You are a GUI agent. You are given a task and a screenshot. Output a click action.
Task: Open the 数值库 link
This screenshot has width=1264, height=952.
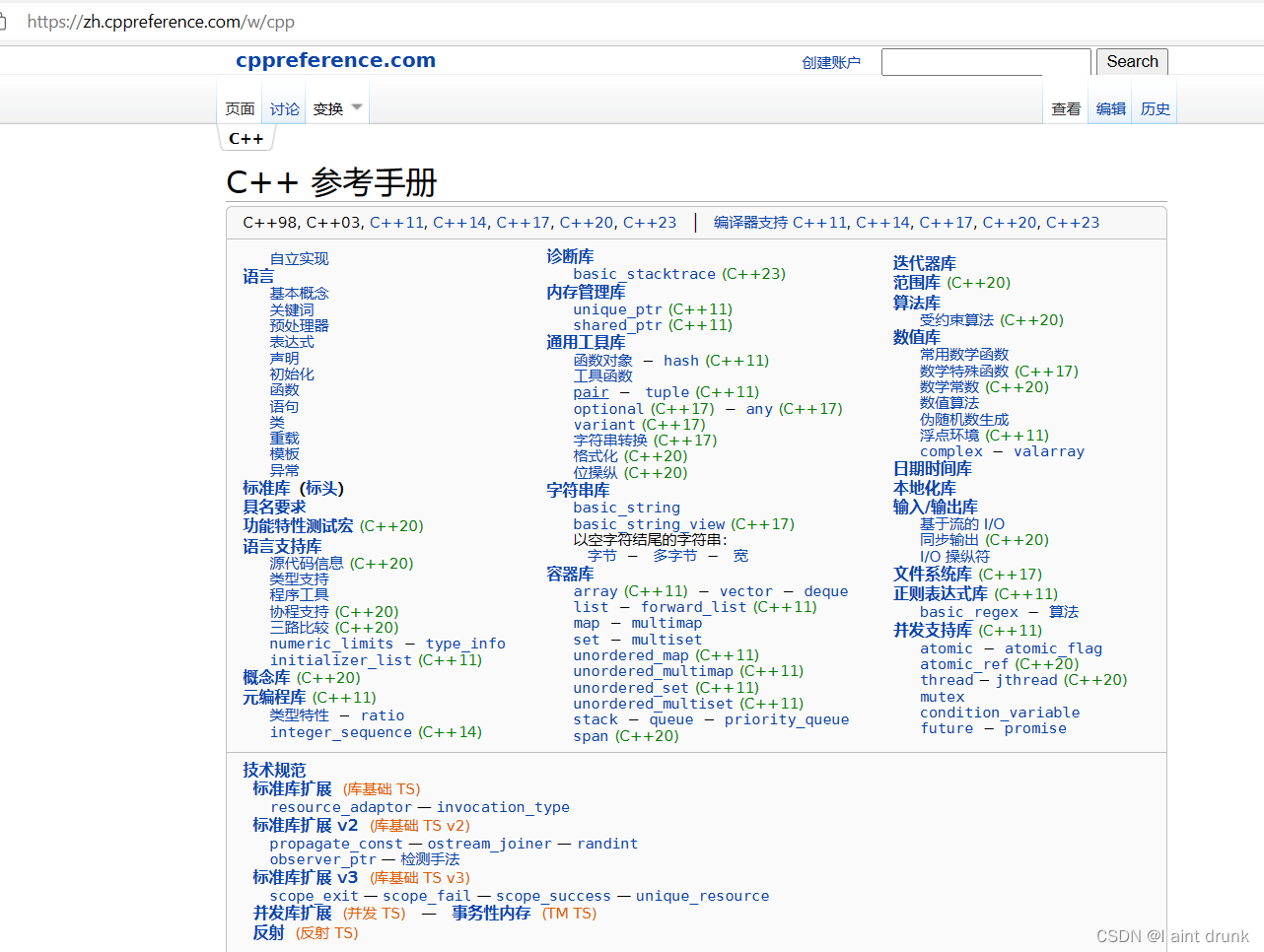[917, 337]
